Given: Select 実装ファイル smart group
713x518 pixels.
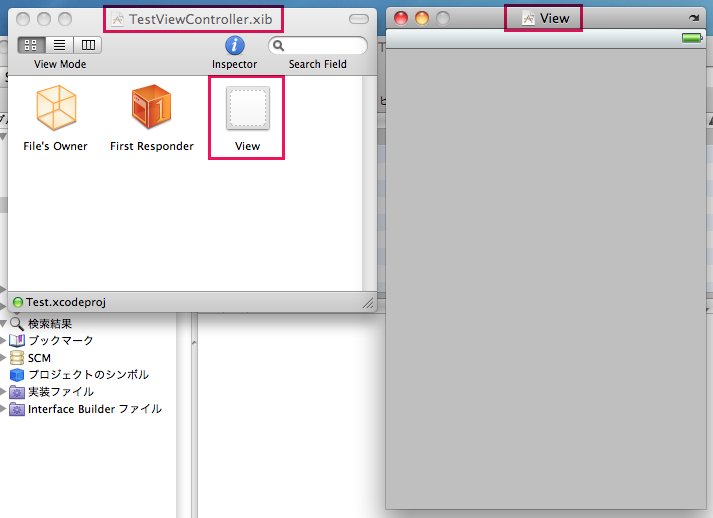Looking at the screenshot, I should [61, 392].
